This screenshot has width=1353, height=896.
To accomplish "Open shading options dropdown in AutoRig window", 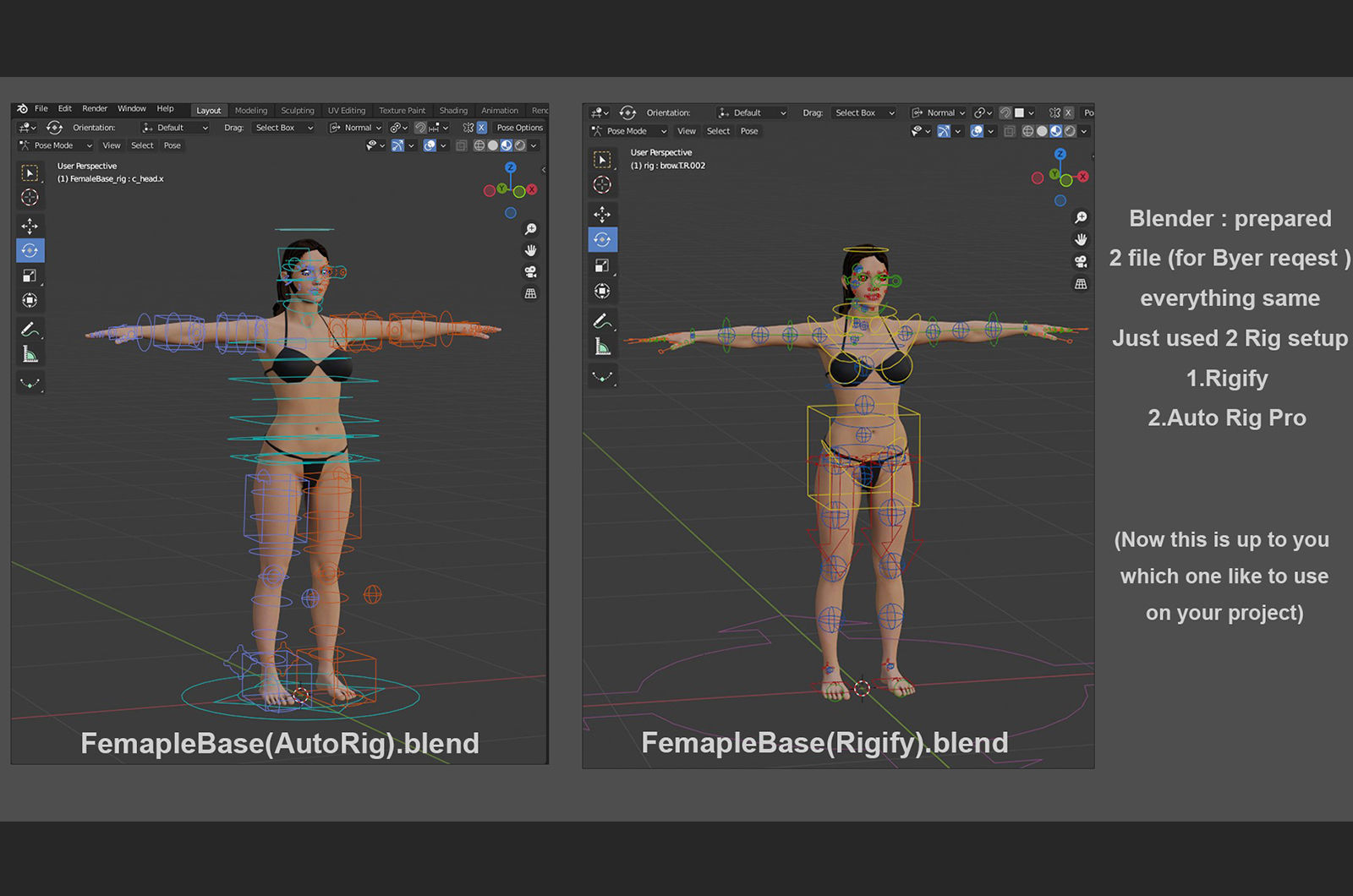I will (x=534, y=145).
